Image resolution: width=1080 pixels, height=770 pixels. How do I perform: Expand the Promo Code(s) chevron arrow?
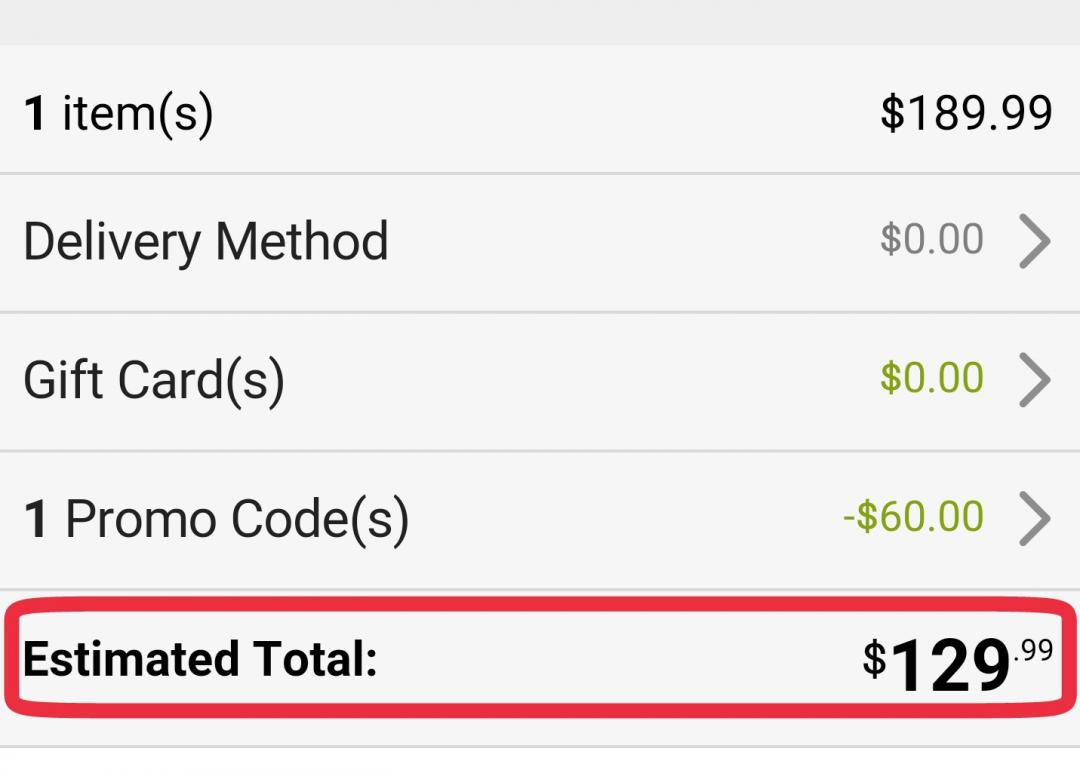tap(1035, 519)
